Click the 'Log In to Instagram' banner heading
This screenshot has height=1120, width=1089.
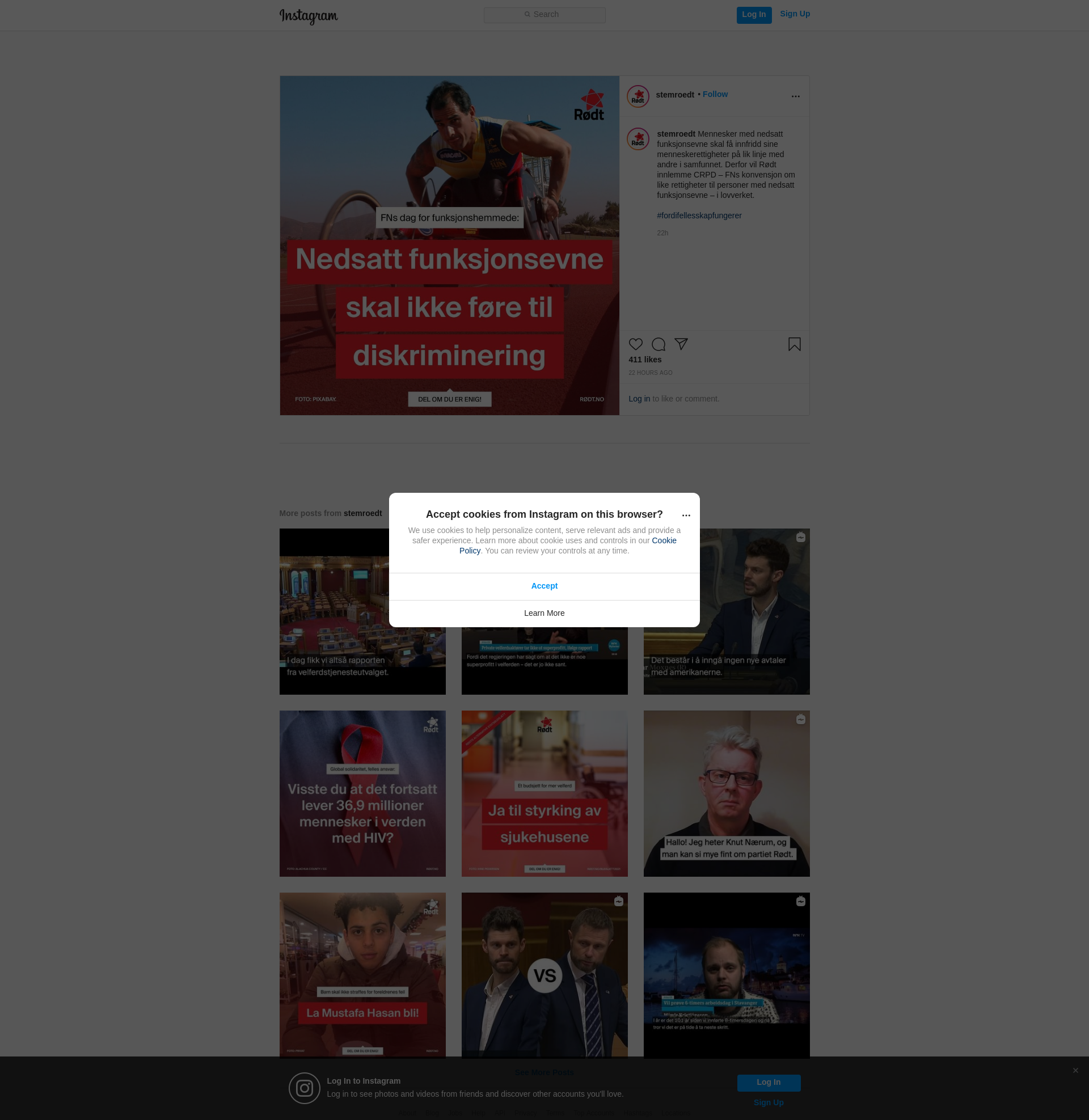(364, 1081)
